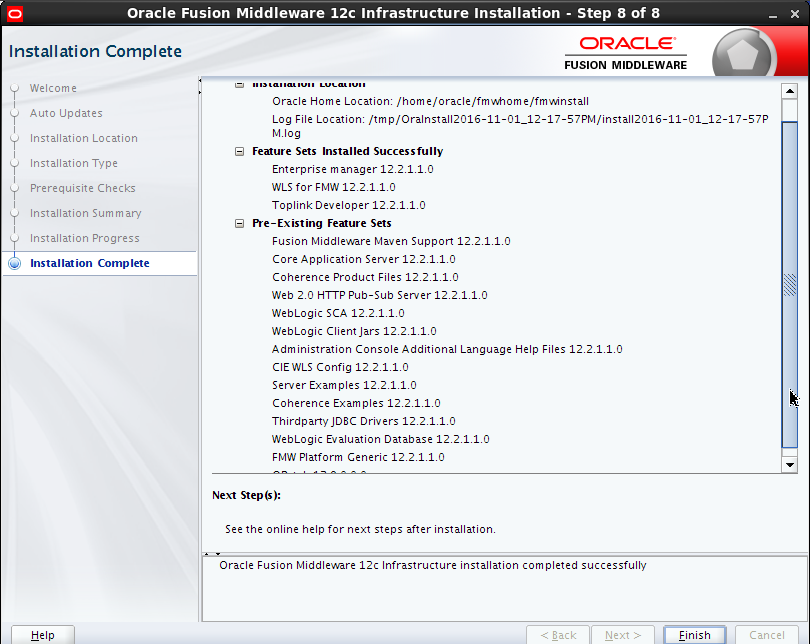This screenshot has height=644, width=810.
Task: Collapse the Installation Location section
Action: pyautogui.click(x=239, y=84)
